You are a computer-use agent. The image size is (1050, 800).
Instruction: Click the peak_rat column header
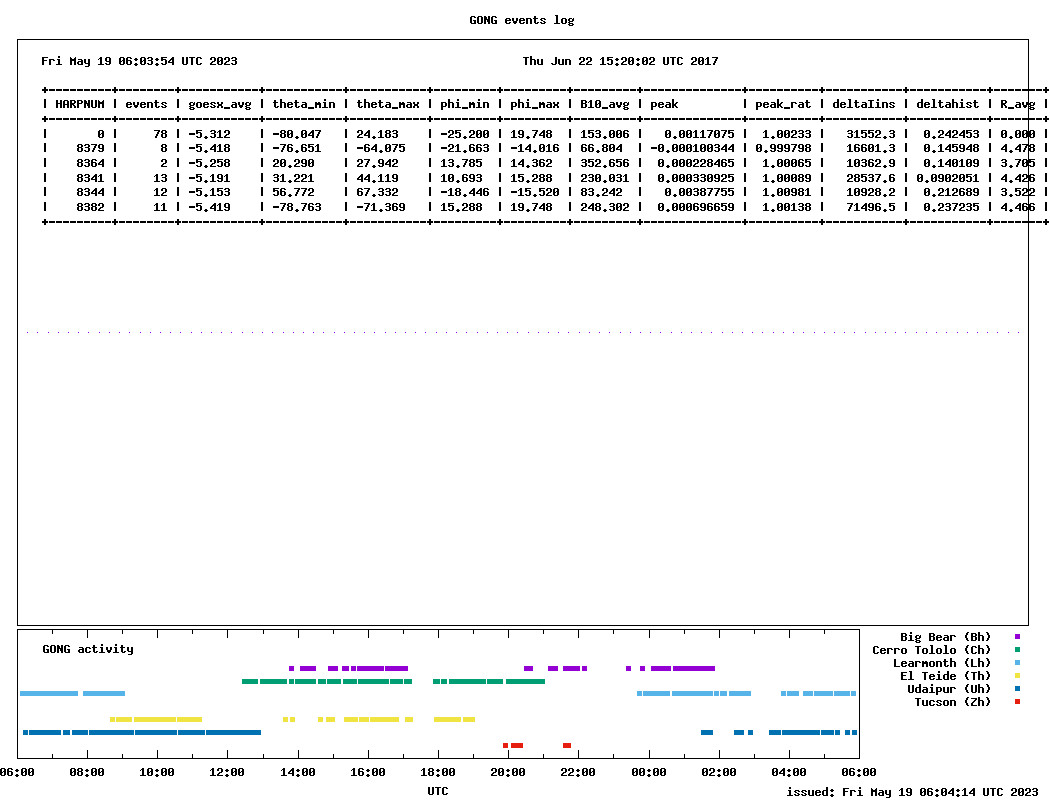pyautogui.click(x=783, y=104)
